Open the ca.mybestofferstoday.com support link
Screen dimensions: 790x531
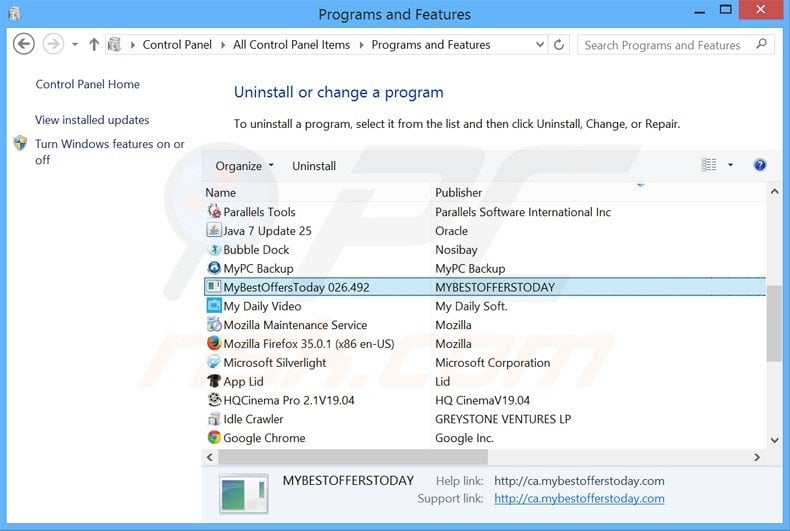(579, 498)
